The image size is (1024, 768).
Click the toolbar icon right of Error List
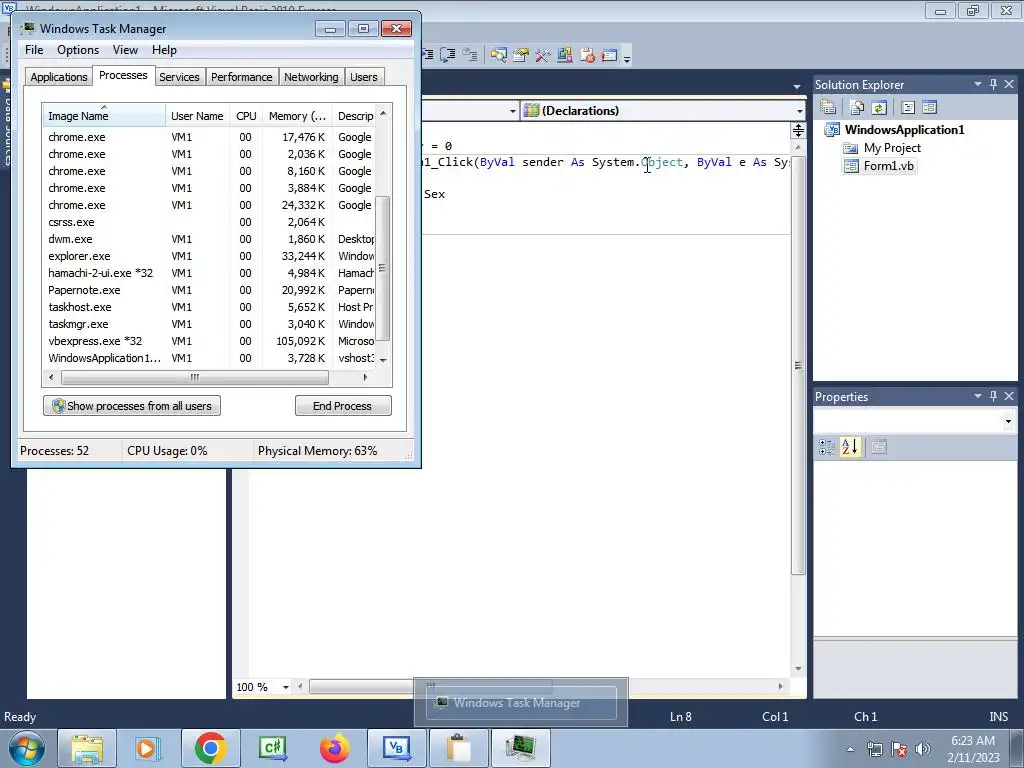[x=609, y=56]
